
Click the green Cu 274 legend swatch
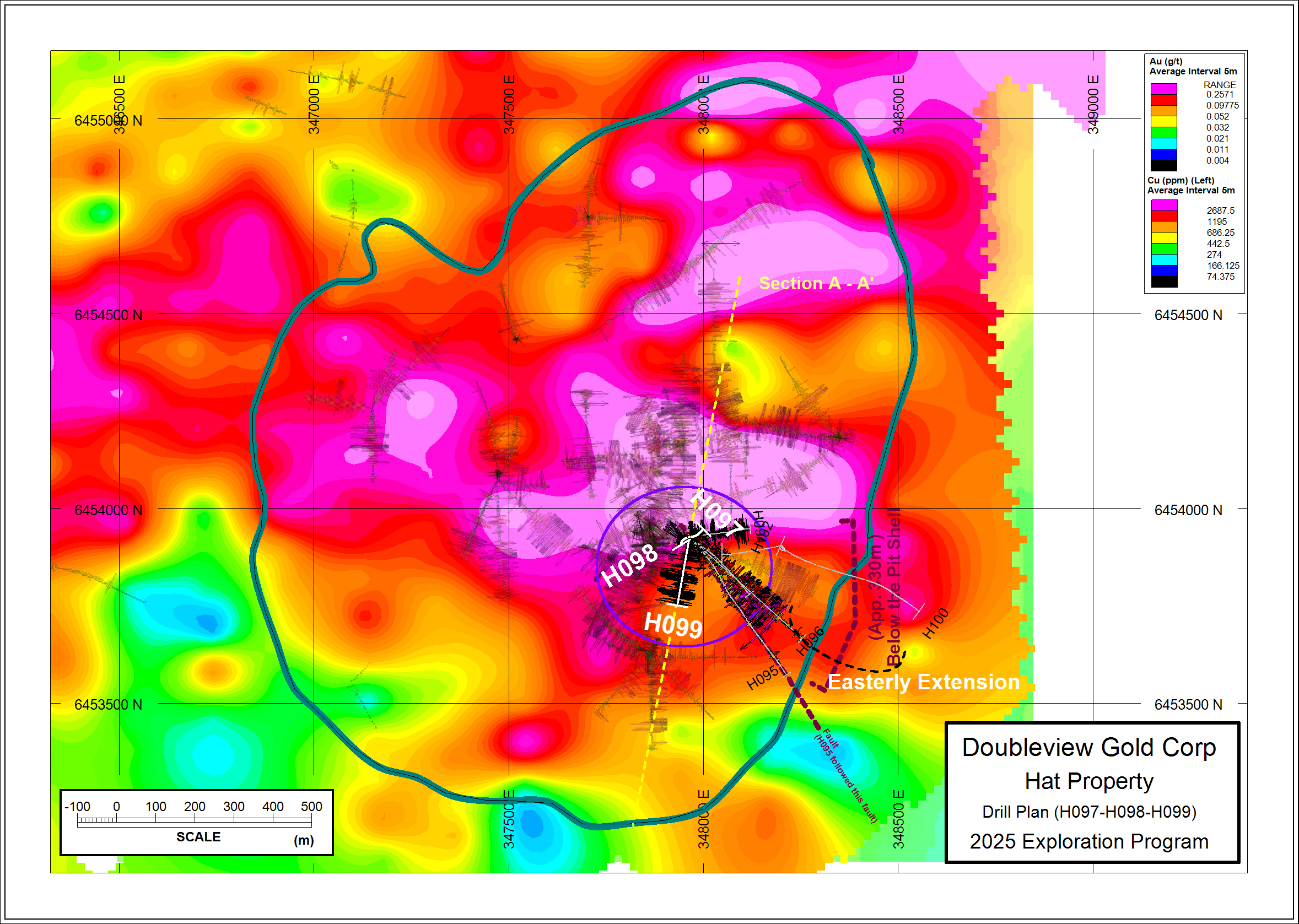click(x=1164, y=249)
